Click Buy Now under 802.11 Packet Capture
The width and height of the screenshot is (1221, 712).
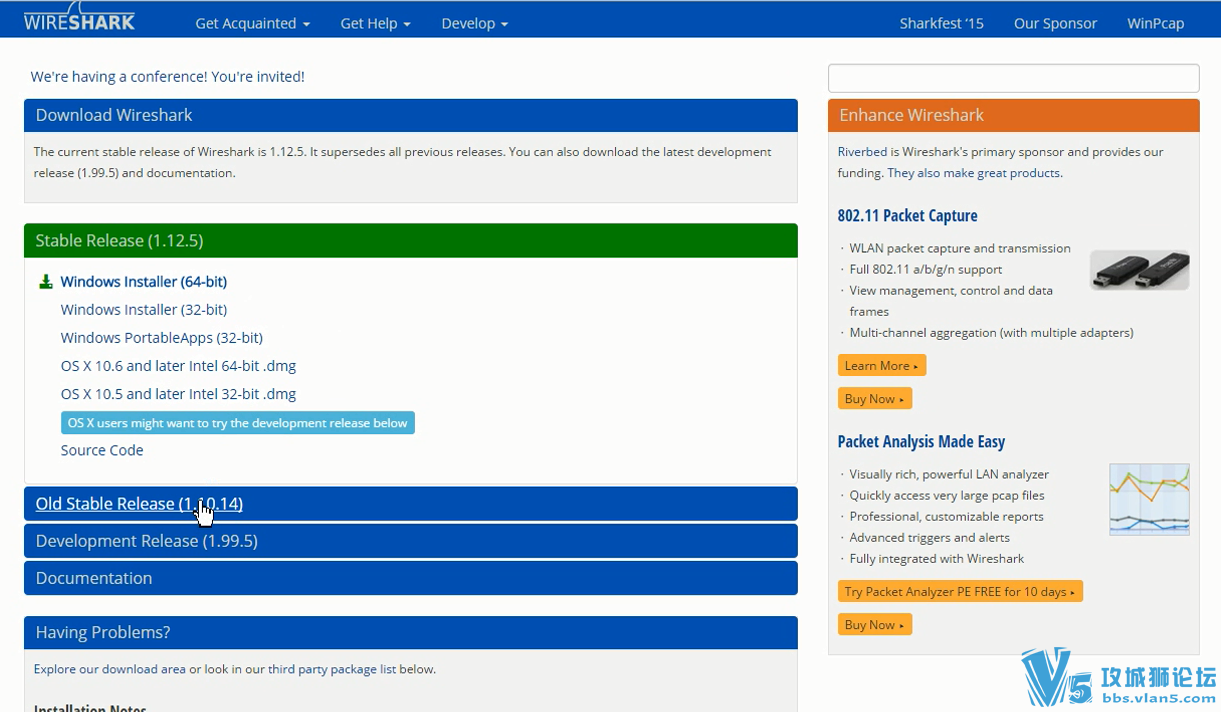click(875, 399)
